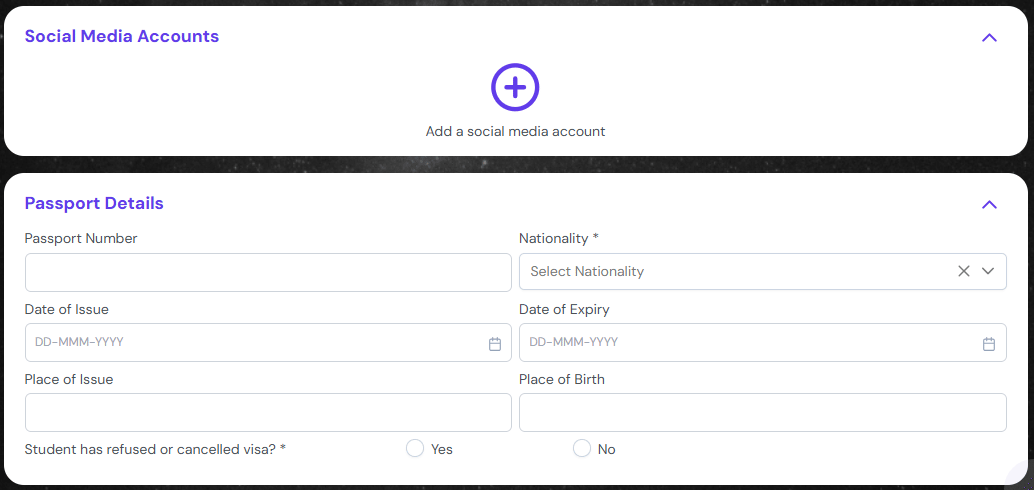1034x490 pixels.
Task: Focus the Place of Issue text box
Action: click(x=268, y=412)
